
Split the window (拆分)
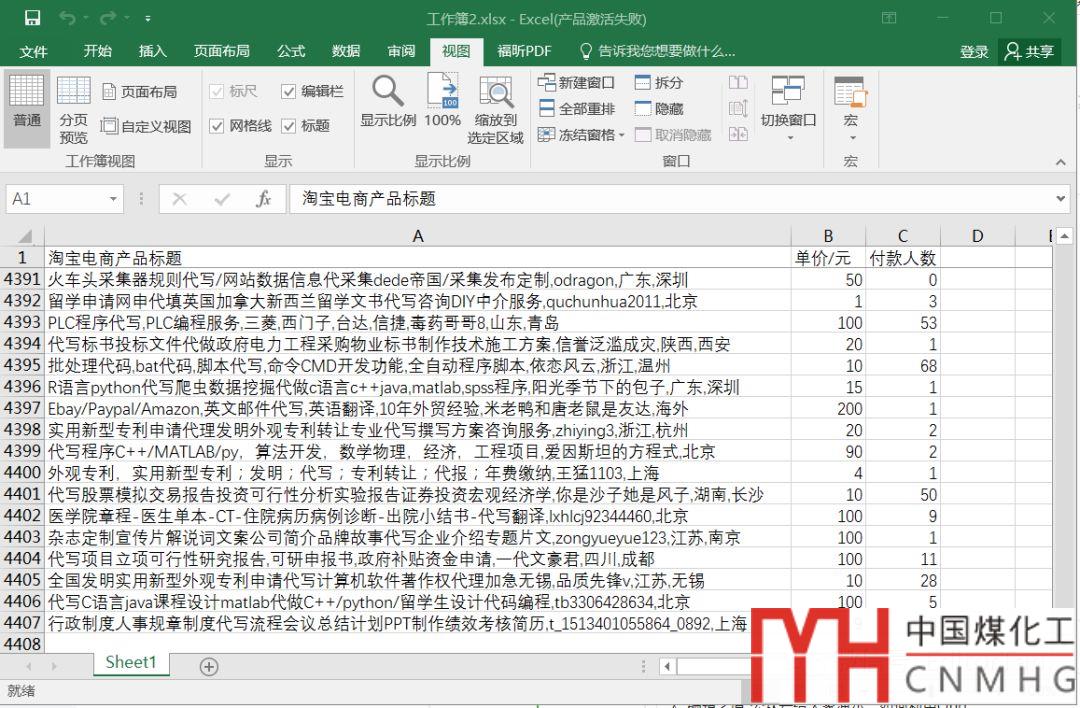pos(658,83)
